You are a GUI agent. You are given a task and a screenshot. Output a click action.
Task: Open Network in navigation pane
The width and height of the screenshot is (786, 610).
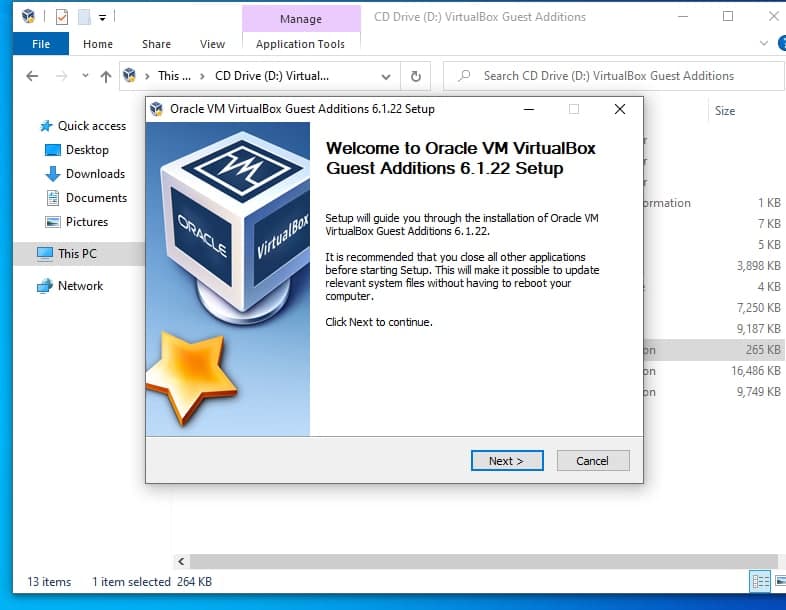80,286
